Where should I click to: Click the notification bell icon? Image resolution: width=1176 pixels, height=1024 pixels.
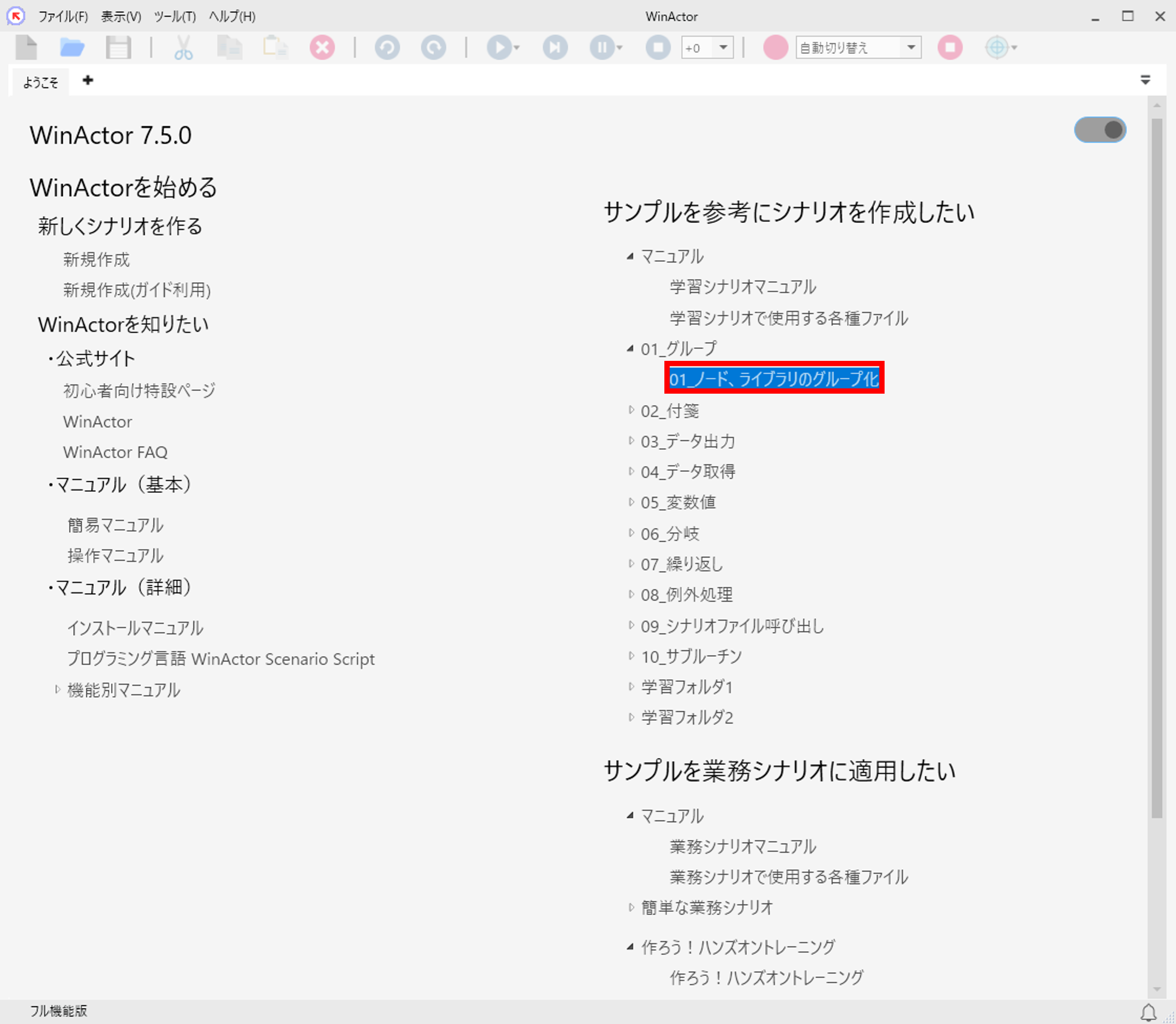1148,1013
